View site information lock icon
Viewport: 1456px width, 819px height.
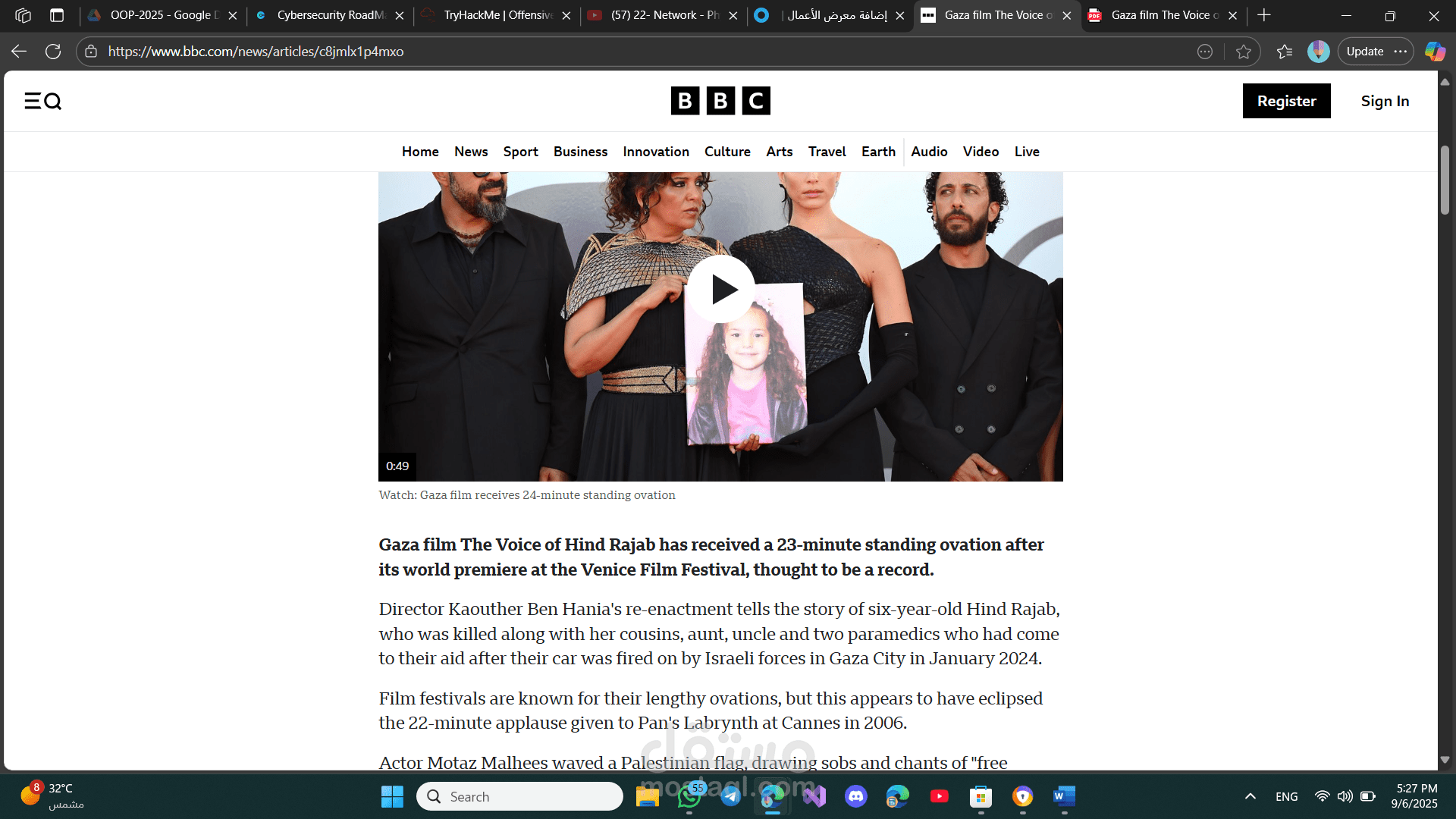(x=91, y=52)
